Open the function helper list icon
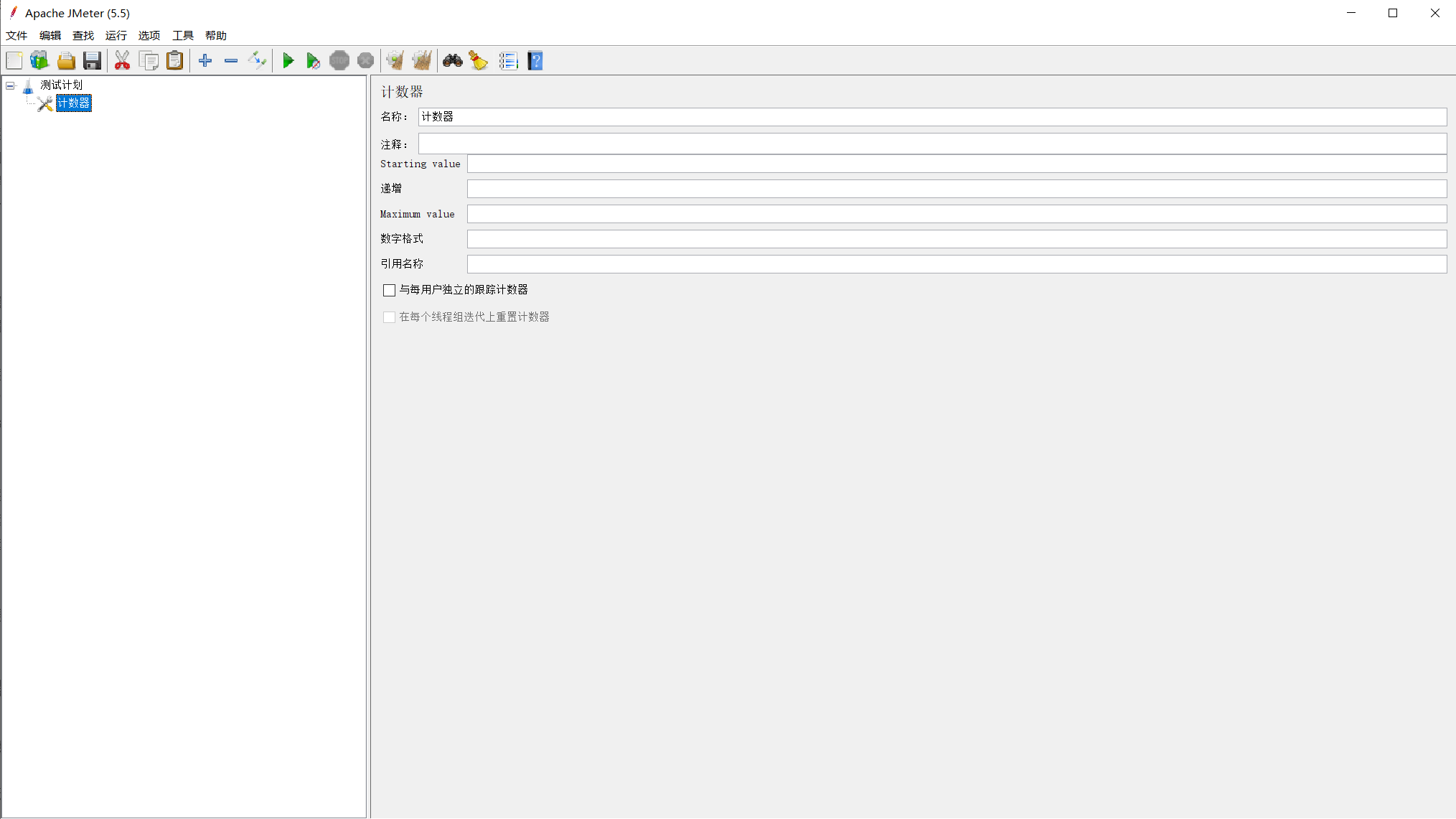The height and width of the screenshot is (819, 1456). pos(508,61)
